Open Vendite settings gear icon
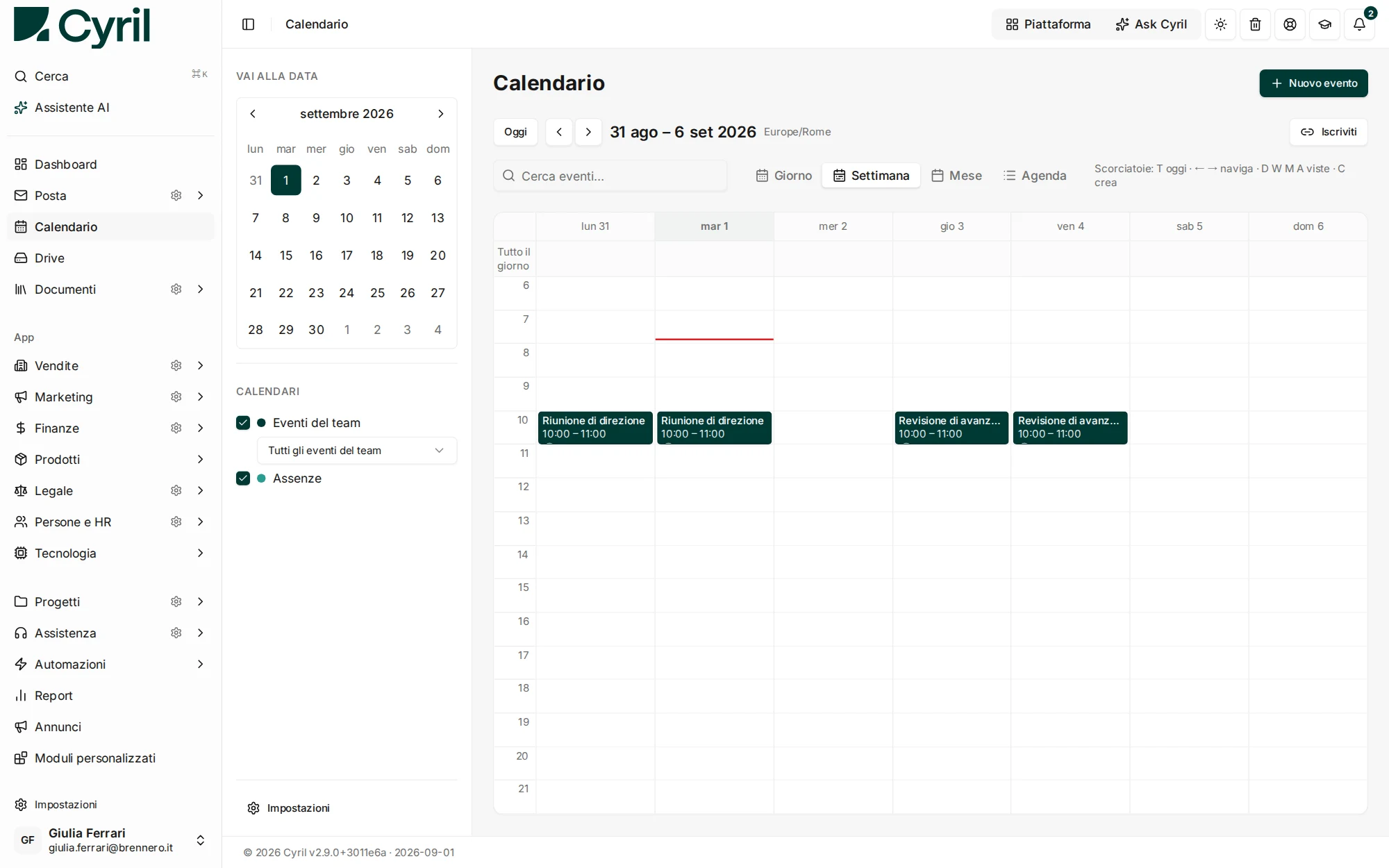The width and height of the screenshot is (1389, 868). tap(176, 366)
